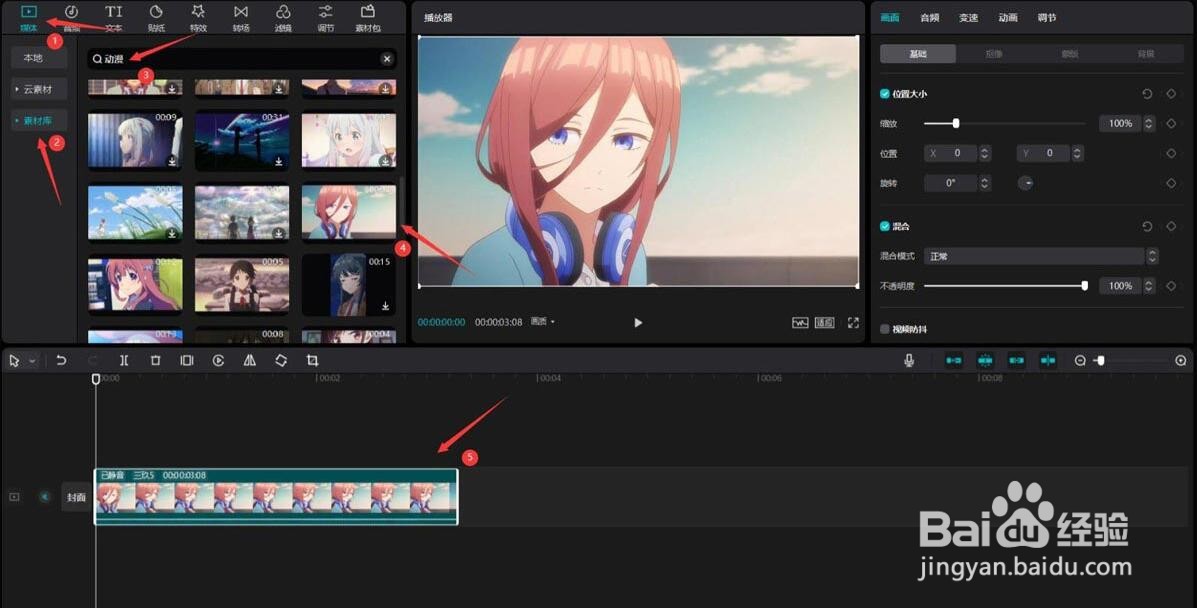
Task: Open the 素材包 material pack tab
Action: pyautogui.click(x=368, y=18)
